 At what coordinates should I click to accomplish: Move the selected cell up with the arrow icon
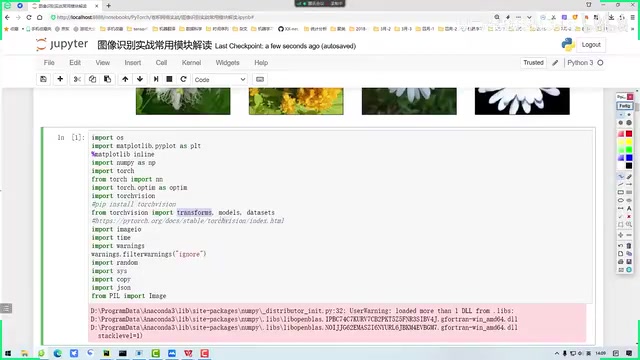(125, 79)
